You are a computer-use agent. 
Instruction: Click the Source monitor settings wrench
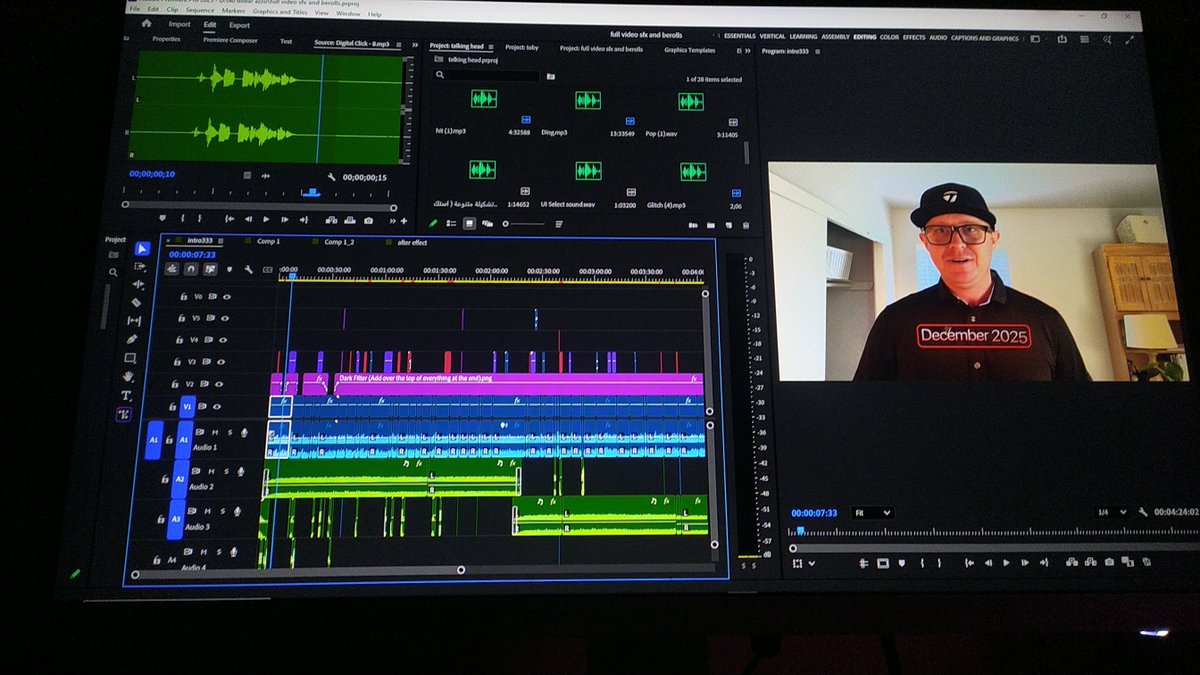331,176
